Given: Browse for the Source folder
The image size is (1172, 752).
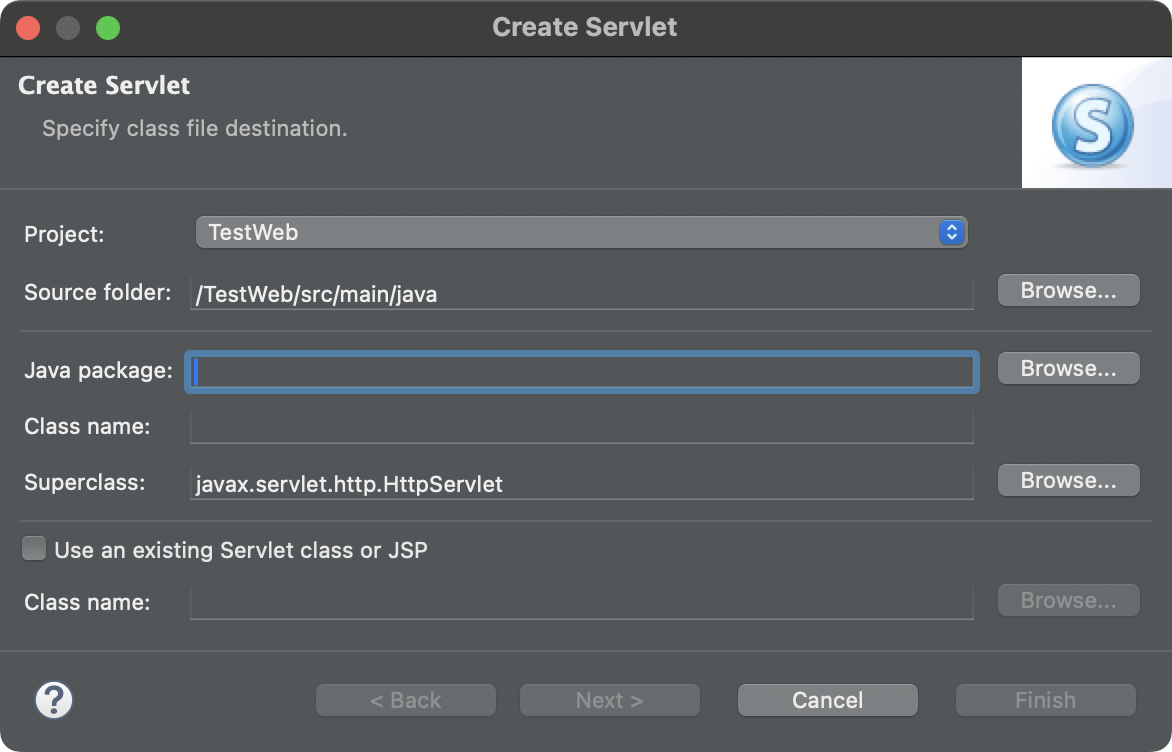Looking at the screenshot, I should click(1068, 290).
